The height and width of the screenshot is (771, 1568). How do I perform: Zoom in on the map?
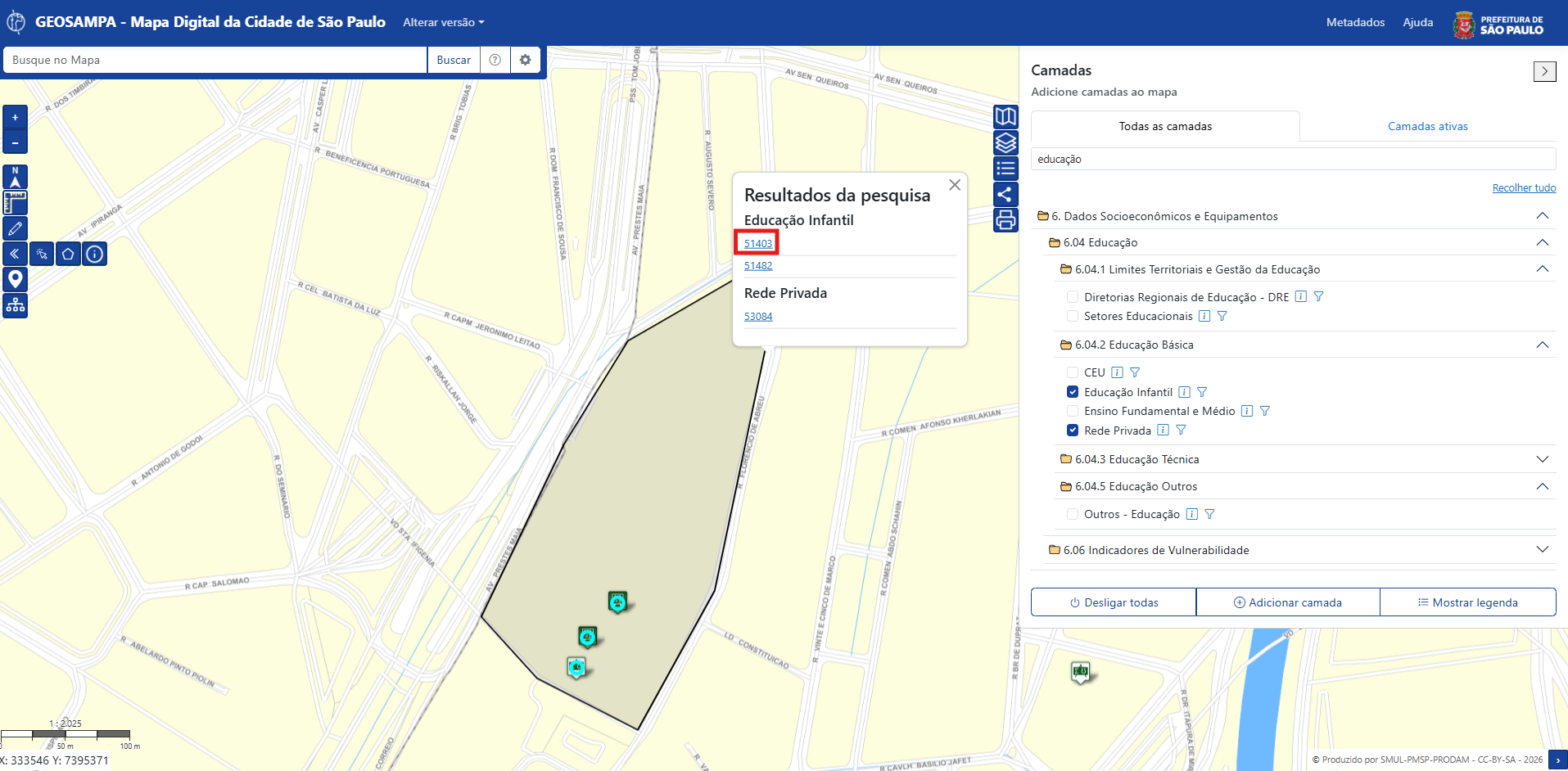(x=15, y=117)
